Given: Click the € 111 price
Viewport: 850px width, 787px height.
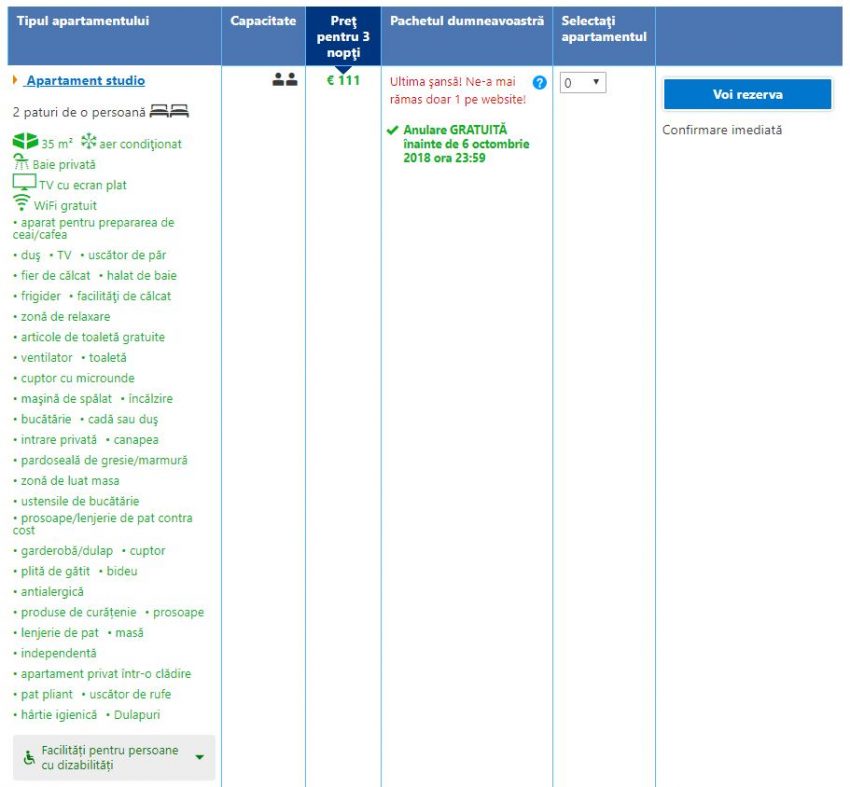Looking at the screenshot, I should click(343, 81).
